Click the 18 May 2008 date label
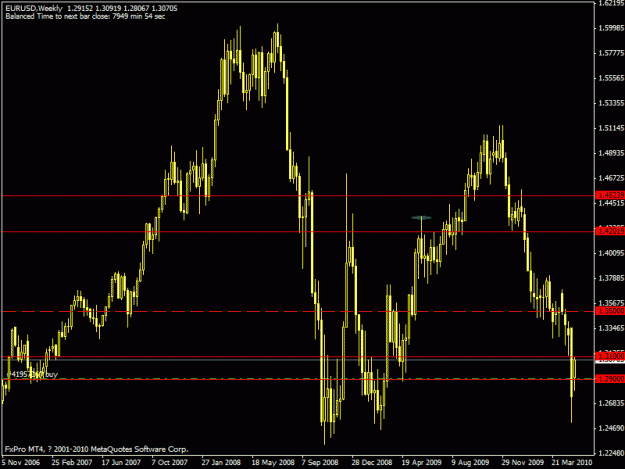Screen dimensions: 625x469 (x=273, y=462)
